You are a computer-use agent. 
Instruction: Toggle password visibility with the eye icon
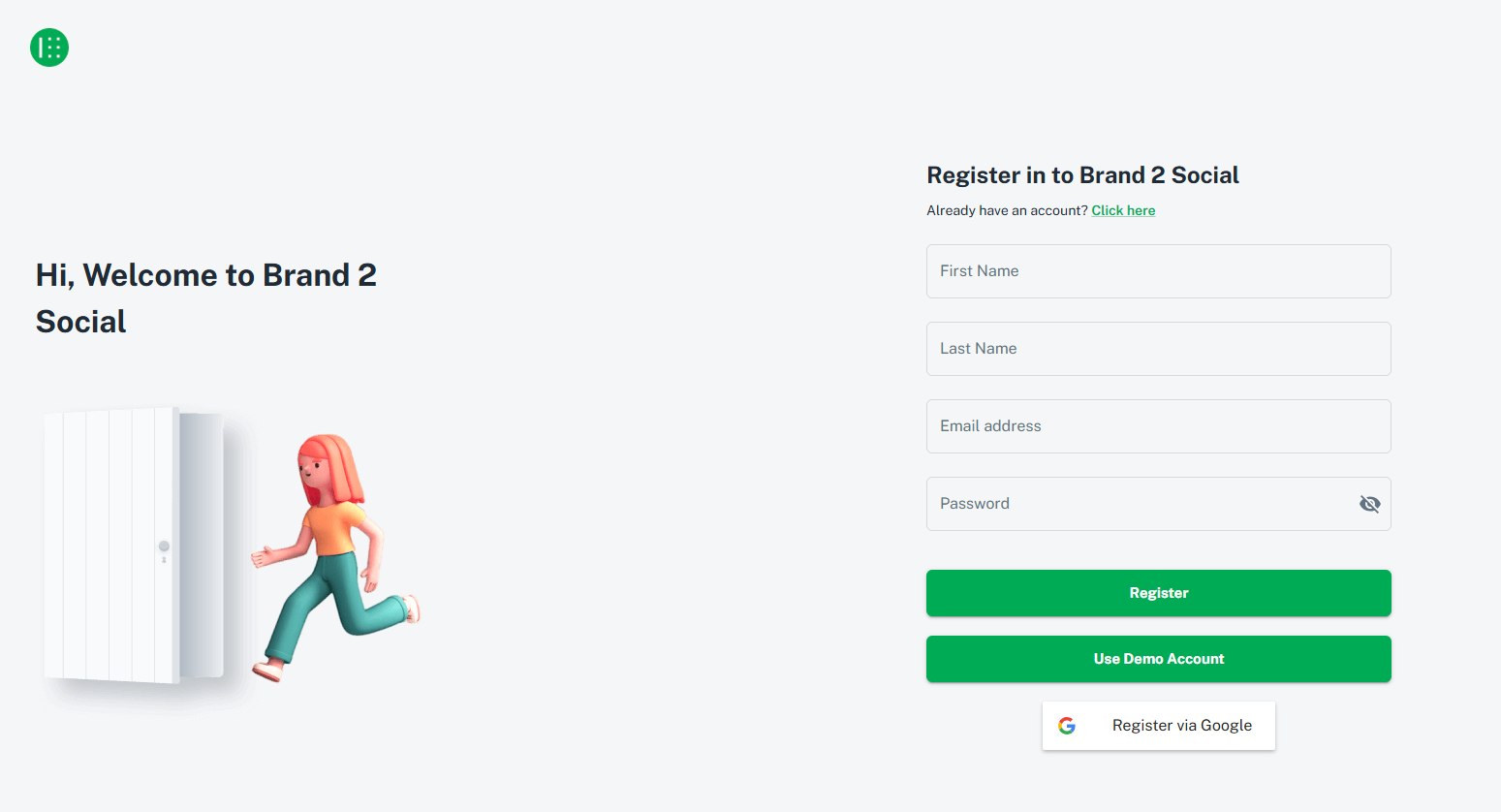pos(1369,504)
